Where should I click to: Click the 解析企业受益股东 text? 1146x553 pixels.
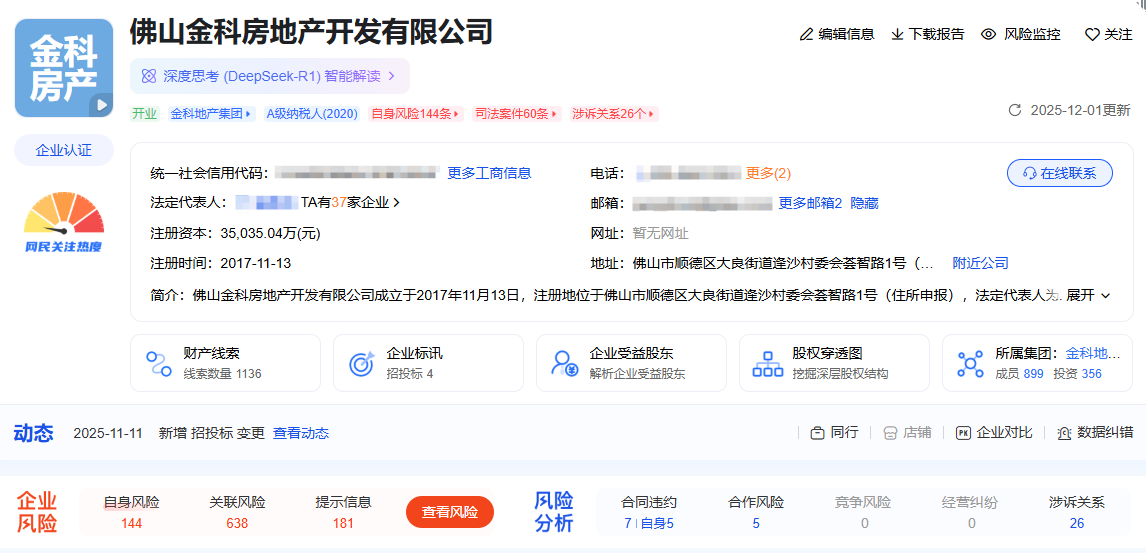637,374
